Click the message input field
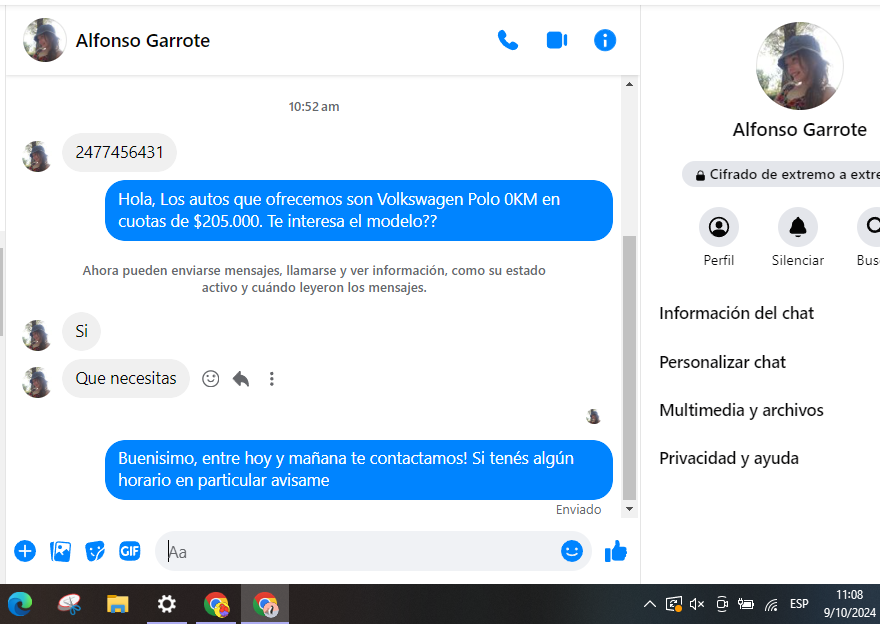This screenshot has width=880, height=624. tap(360, 551)
